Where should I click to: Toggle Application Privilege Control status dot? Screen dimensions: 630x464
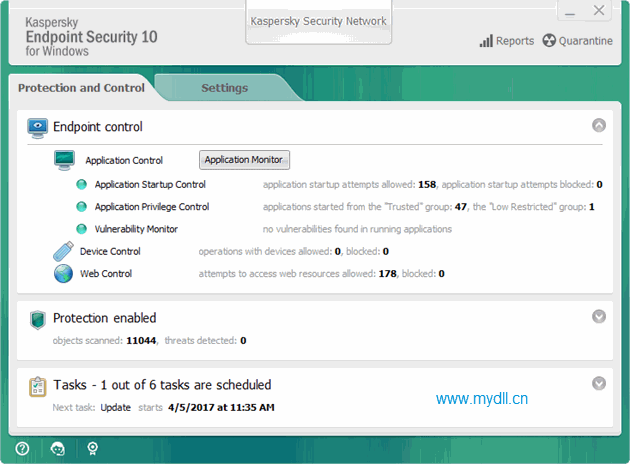pos(82,206)
